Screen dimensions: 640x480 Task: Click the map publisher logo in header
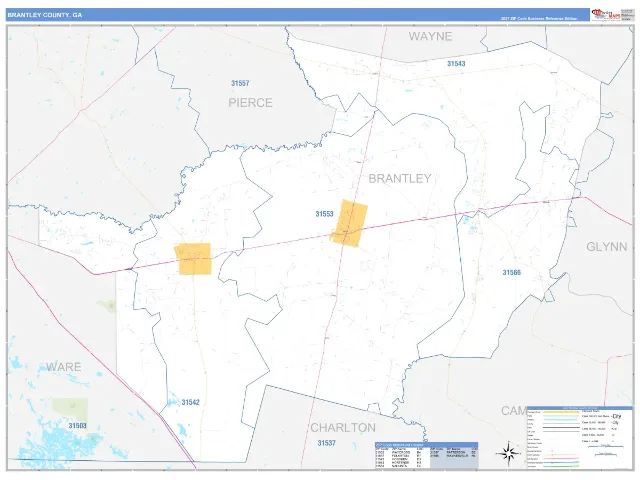[606, 15]
